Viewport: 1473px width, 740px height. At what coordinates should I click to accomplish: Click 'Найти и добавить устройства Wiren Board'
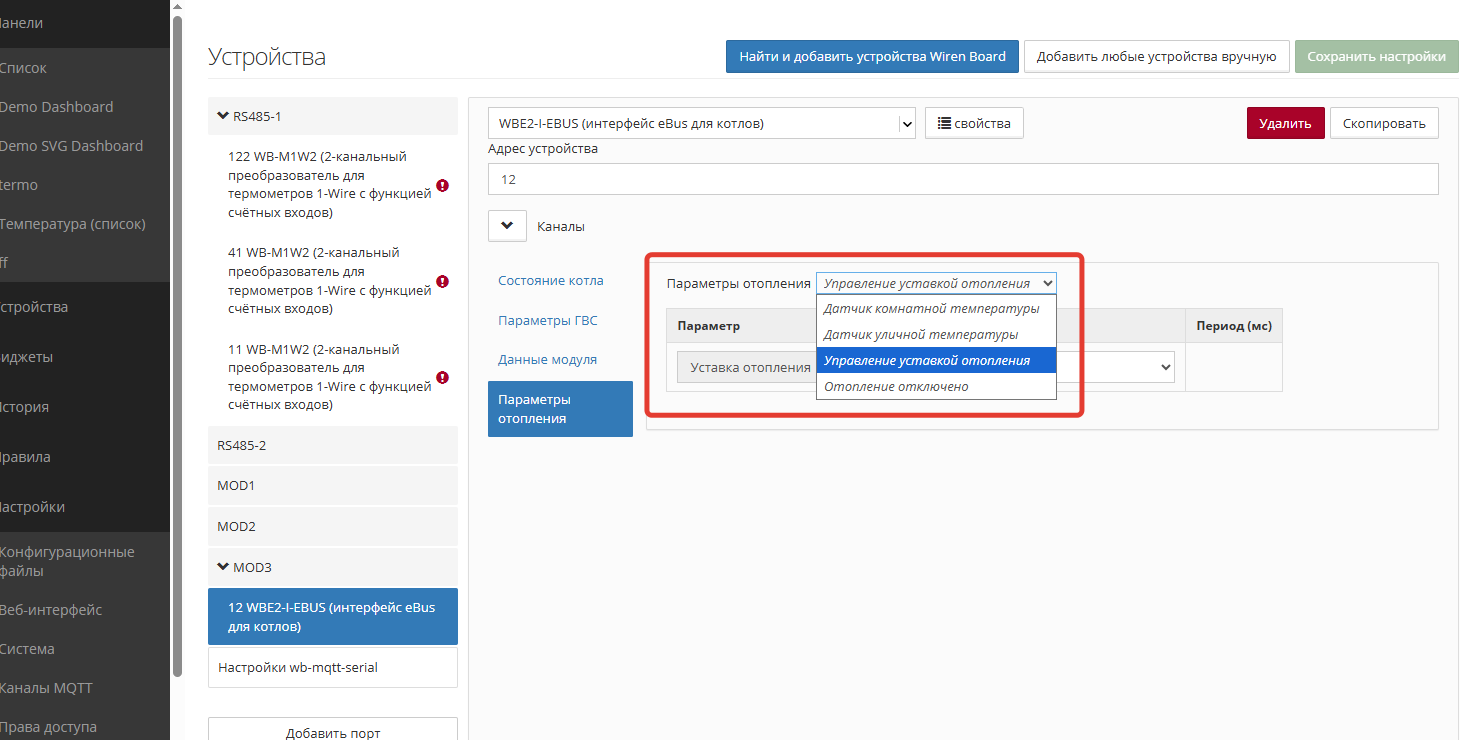point(872,57)
